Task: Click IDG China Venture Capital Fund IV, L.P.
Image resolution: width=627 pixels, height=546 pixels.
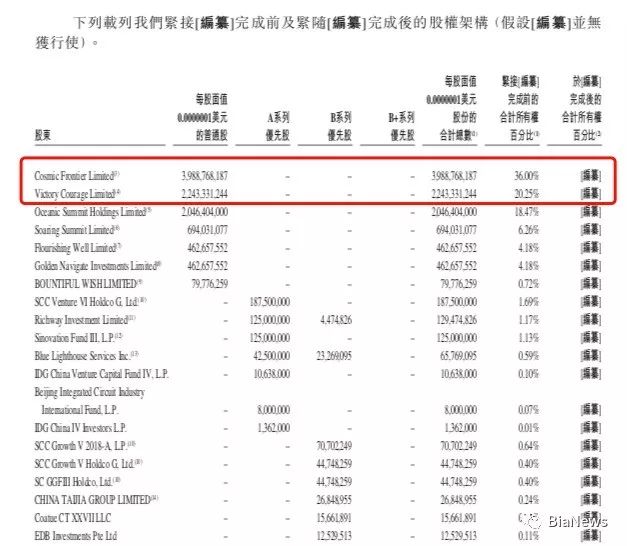Action: point(101,374)
